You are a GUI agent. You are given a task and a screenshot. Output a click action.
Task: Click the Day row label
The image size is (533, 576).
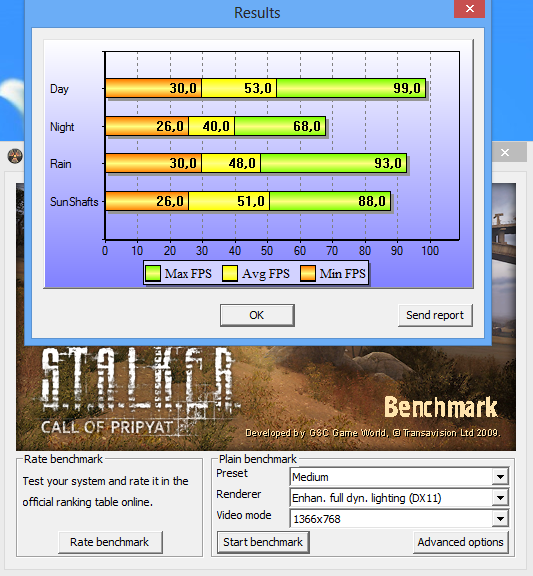[x=59, y=89]
